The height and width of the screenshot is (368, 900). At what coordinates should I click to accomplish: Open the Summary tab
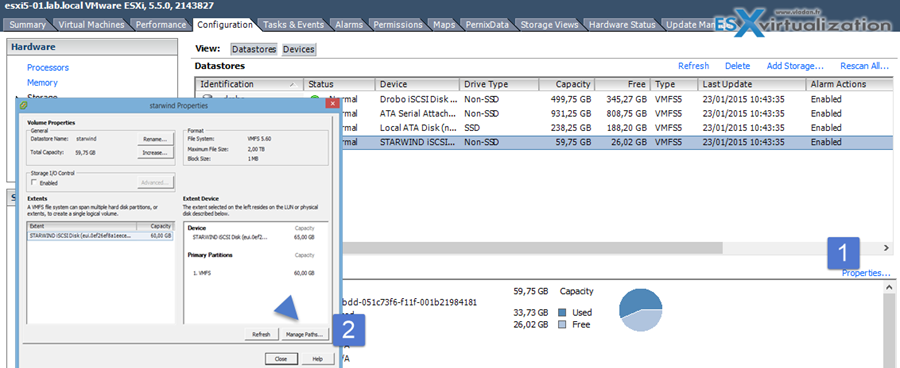(x=28, y=25)
